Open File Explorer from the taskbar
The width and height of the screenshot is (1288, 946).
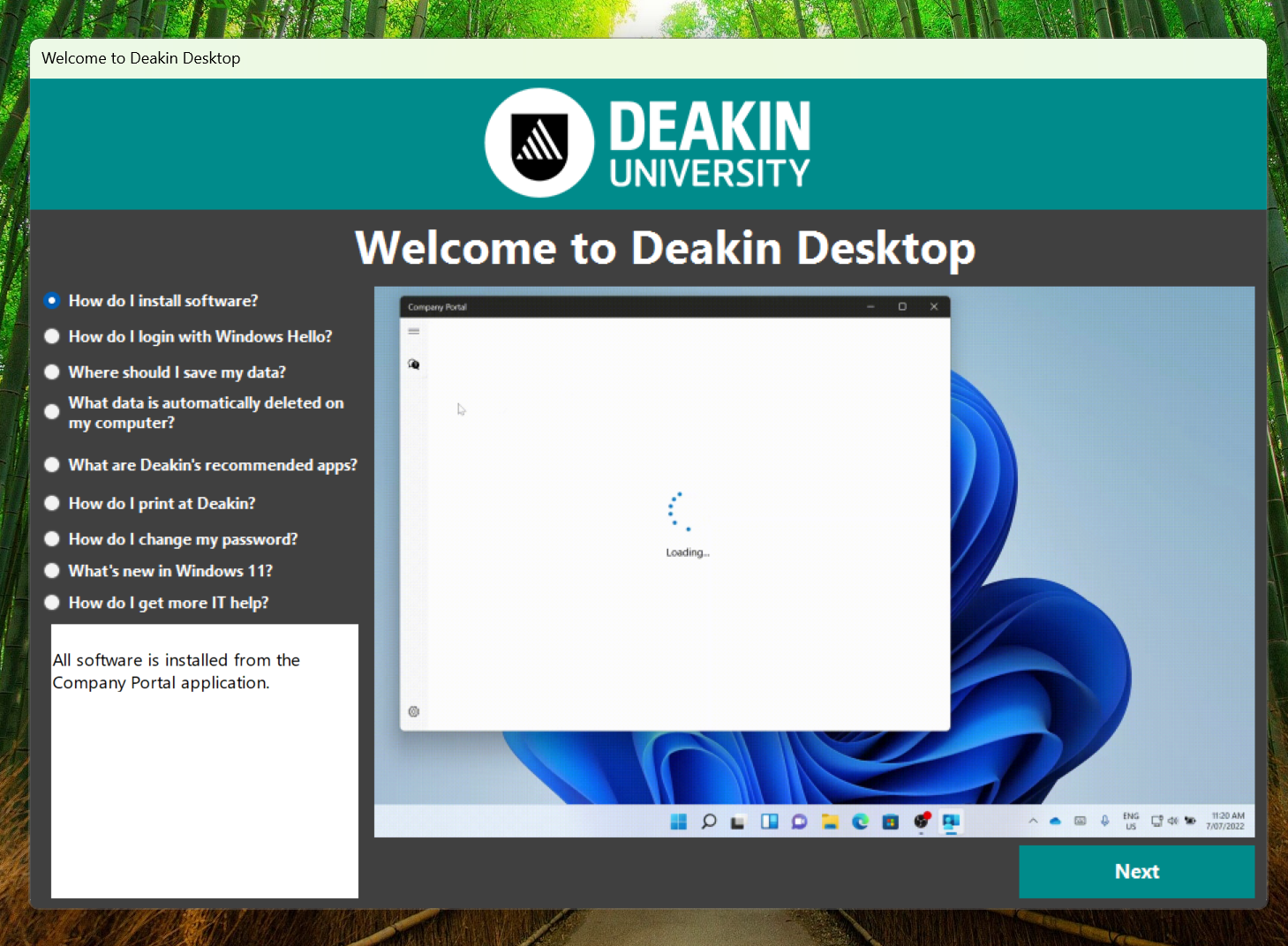[x=830, y=822]
